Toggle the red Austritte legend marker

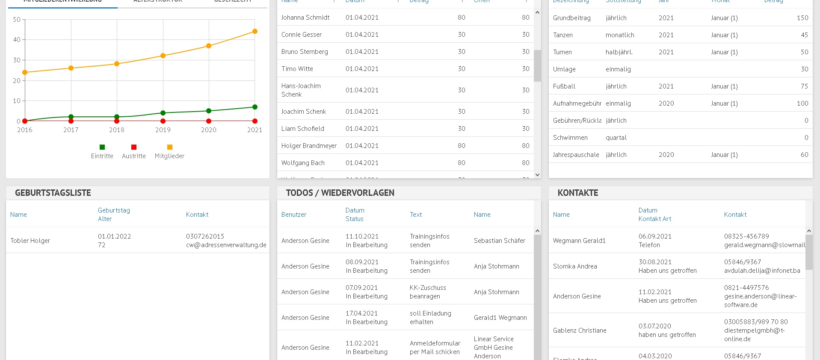(x=134, y=148)
